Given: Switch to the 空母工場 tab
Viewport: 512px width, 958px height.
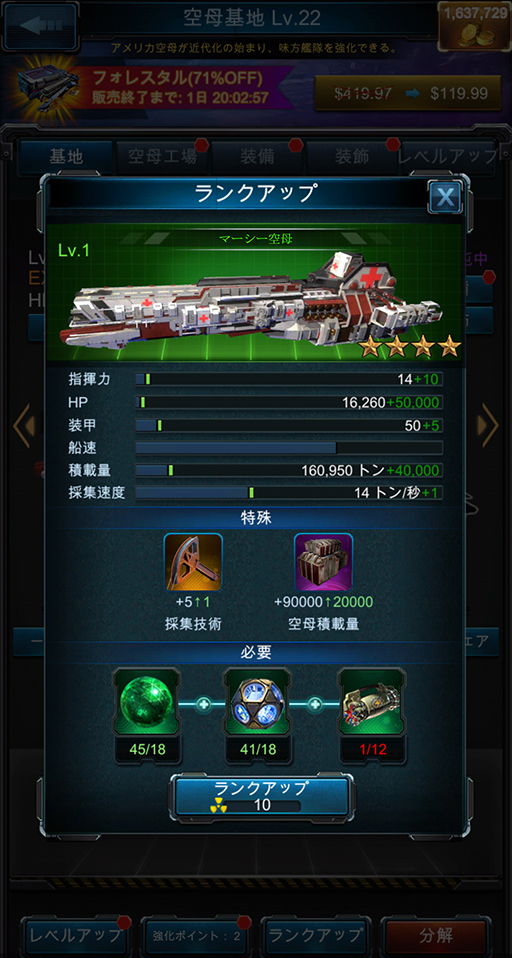Looking at the screenshot, I should (x=163, y=158).
